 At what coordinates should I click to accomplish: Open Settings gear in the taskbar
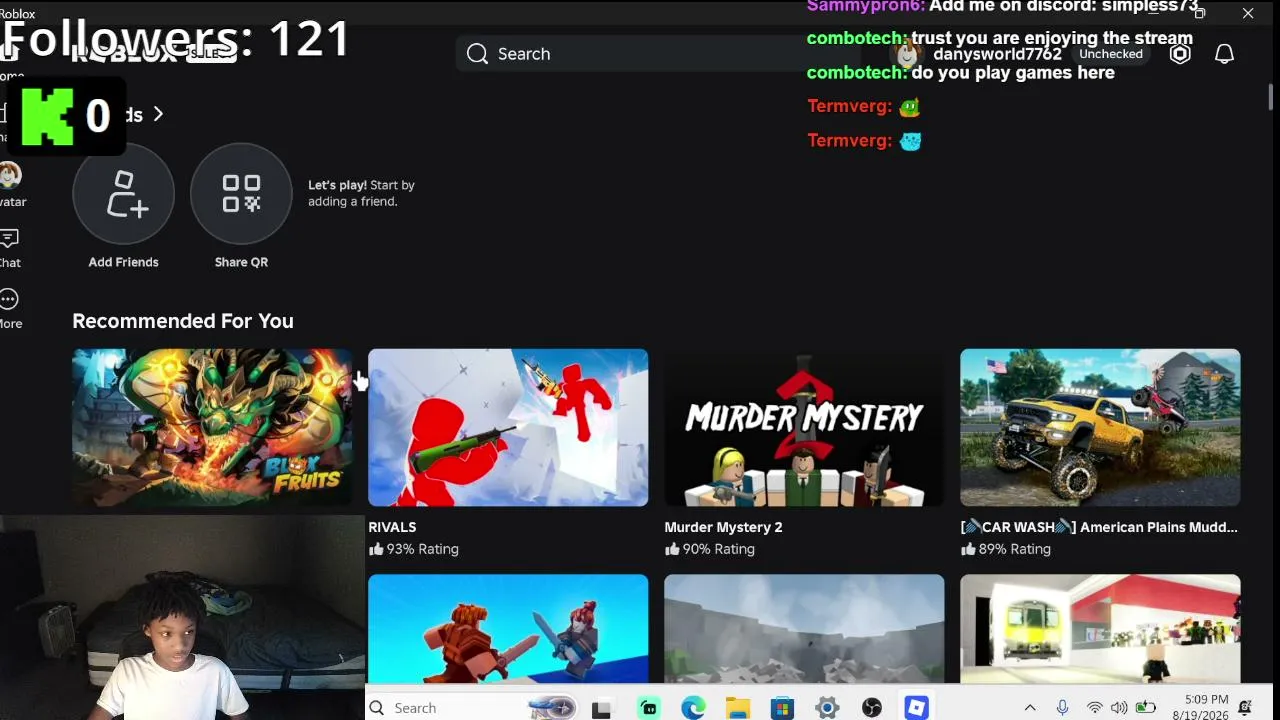(827, 708)
